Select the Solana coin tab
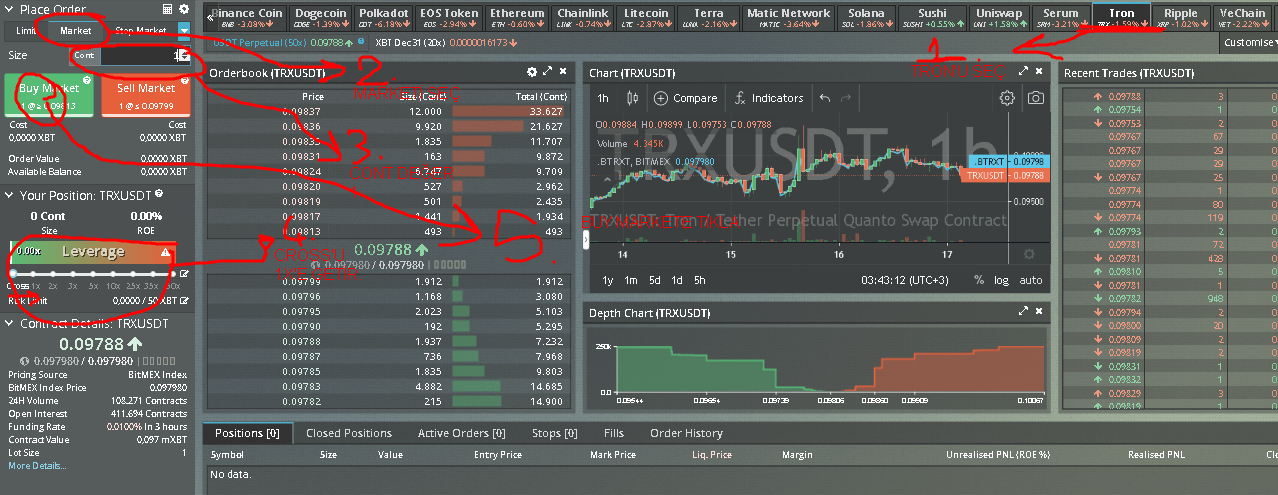Viewport: 1278px width, 495px height. click(865, 17)
